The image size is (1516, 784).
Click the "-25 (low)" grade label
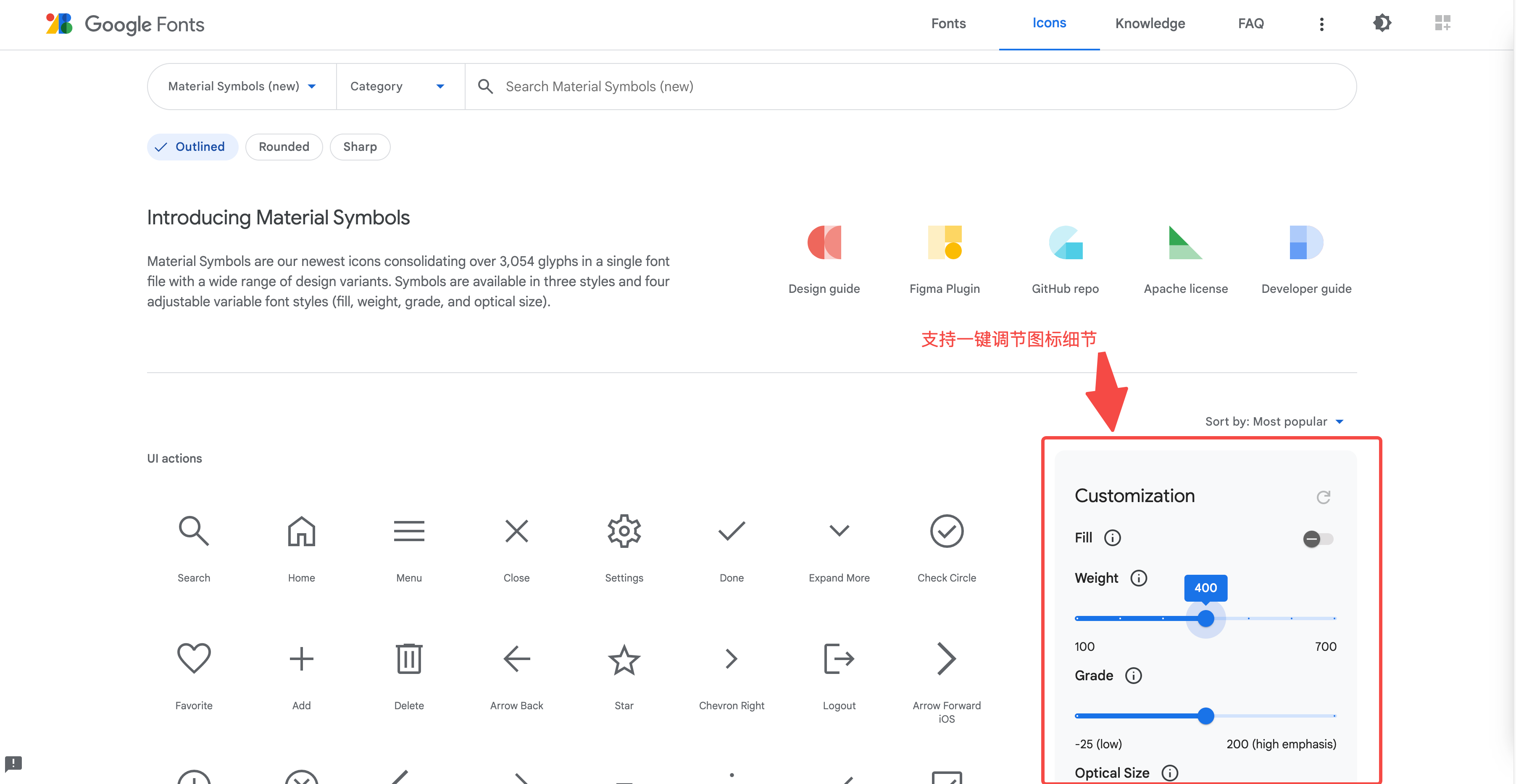1098,744
